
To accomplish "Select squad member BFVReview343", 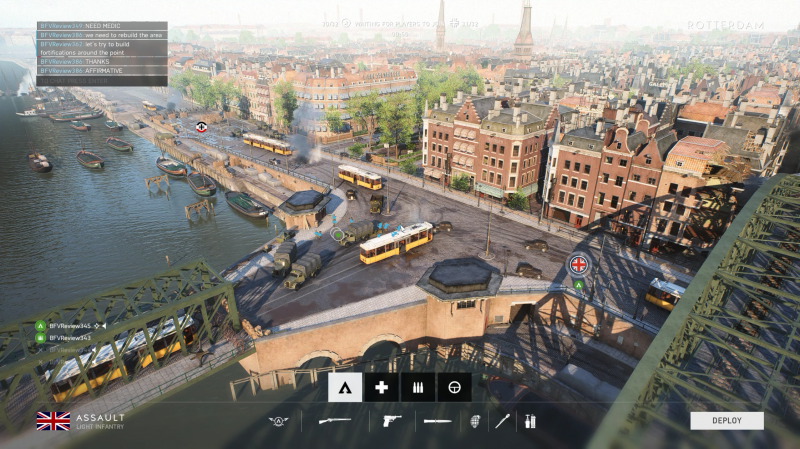I will [x=70, y=338].
